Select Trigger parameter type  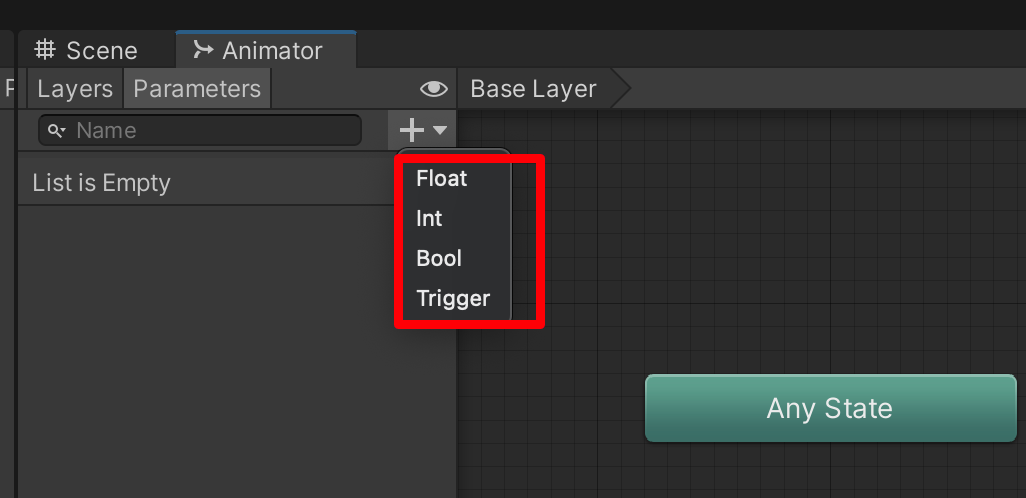[x=453, y=298]
